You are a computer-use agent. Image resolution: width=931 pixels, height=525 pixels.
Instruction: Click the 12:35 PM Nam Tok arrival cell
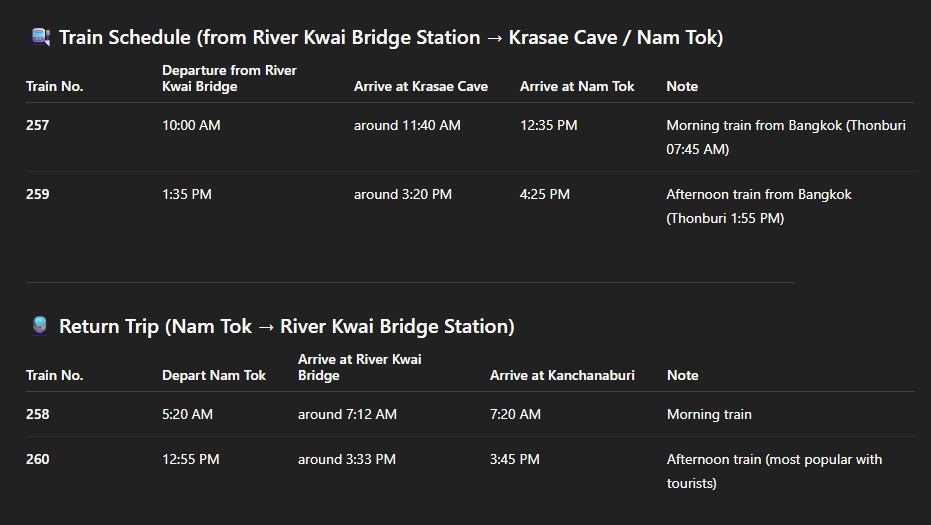click(x=548, y=126)
